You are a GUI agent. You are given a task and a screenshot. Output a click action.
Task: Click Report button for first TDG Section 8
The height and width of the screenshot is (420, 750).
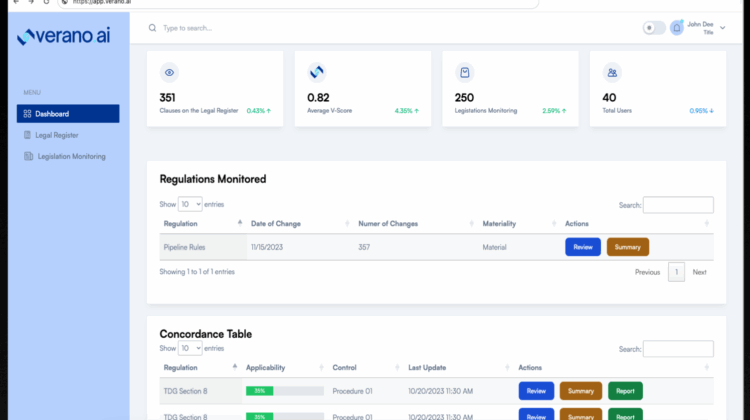pos(625,390)
